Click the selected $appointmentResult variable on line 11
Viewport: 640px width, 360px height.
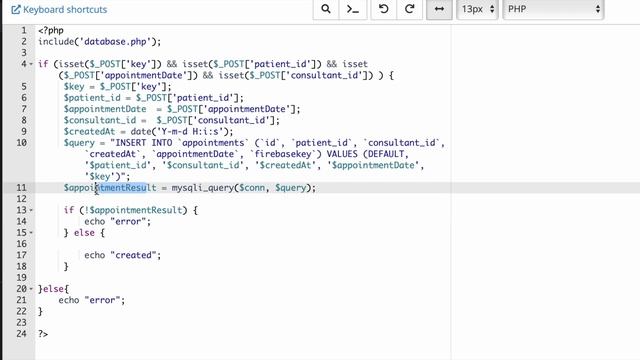(x=110, y=188)
